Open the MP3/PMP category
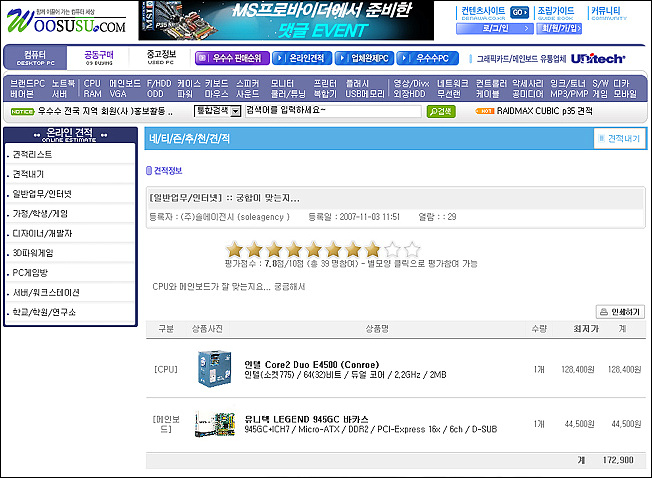This screenshot has height=478, width=652. tap(569, 94)
